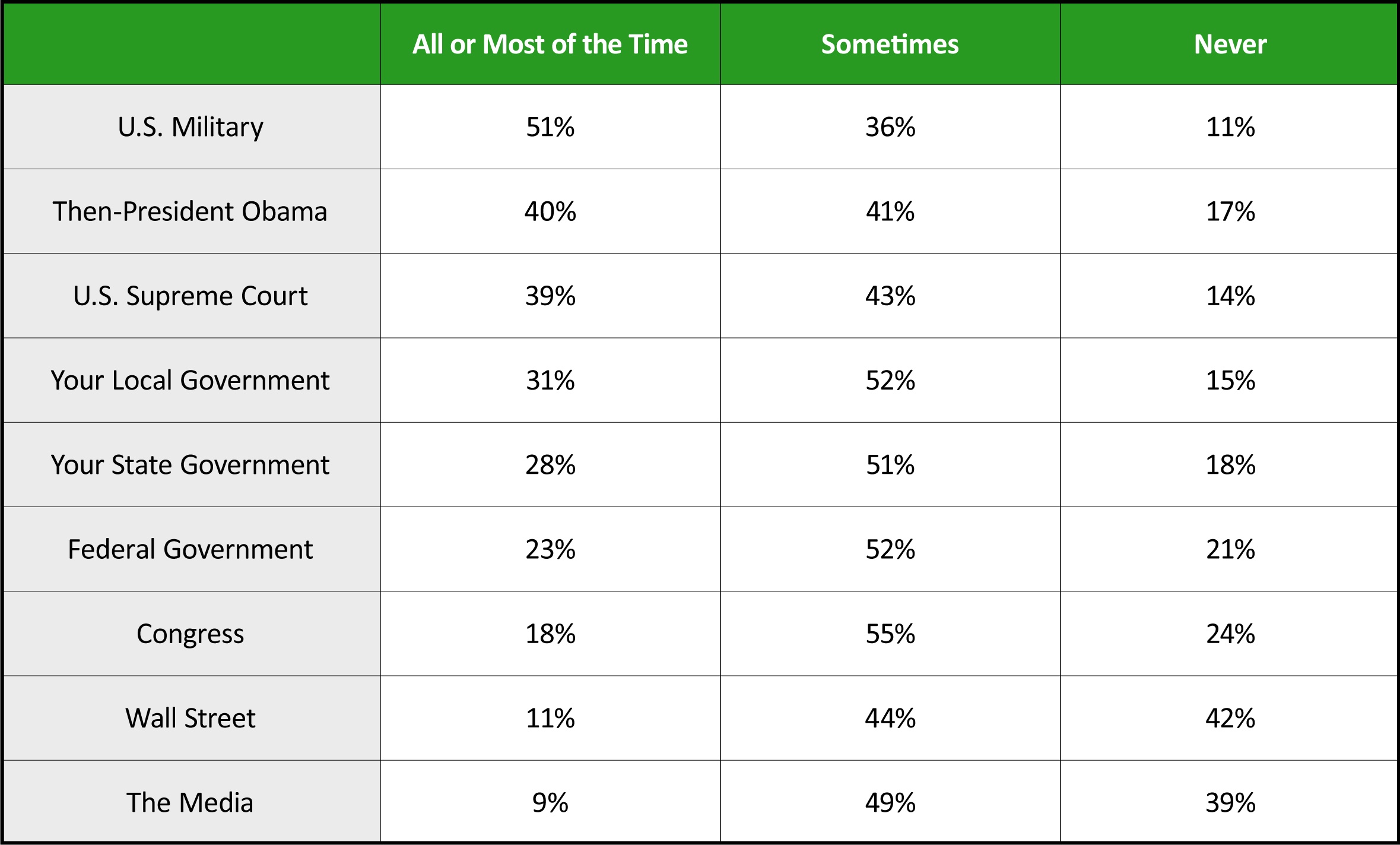Click the 'Federal Government' row label

coord(190,549)
